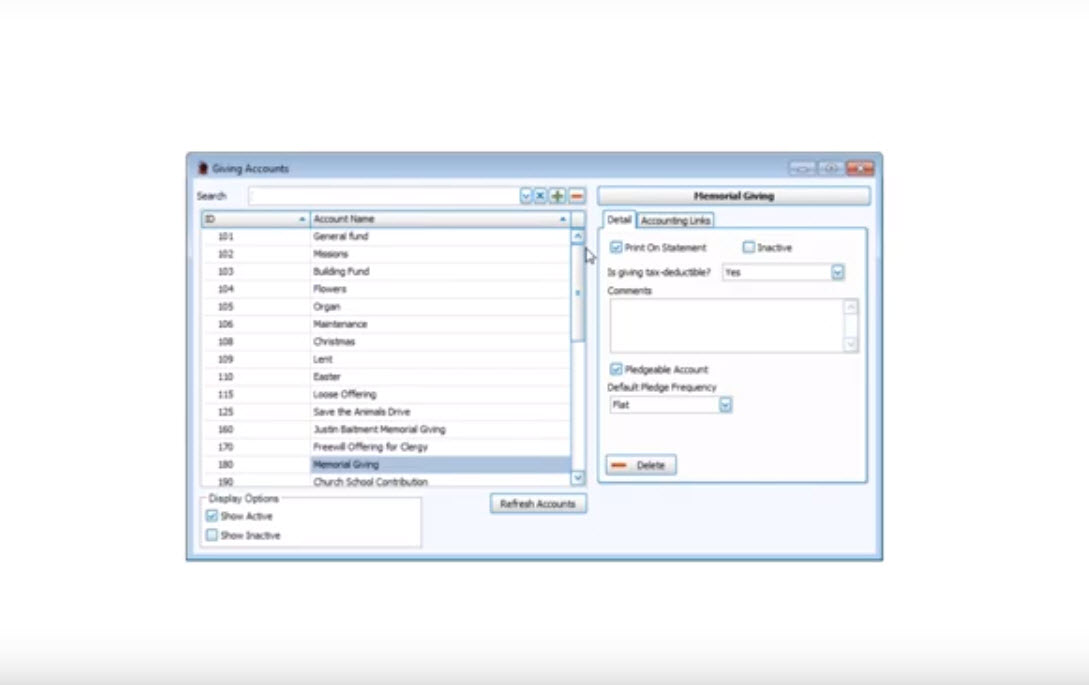Click the account list vertical scrollbar thumb

pos(577,293)
